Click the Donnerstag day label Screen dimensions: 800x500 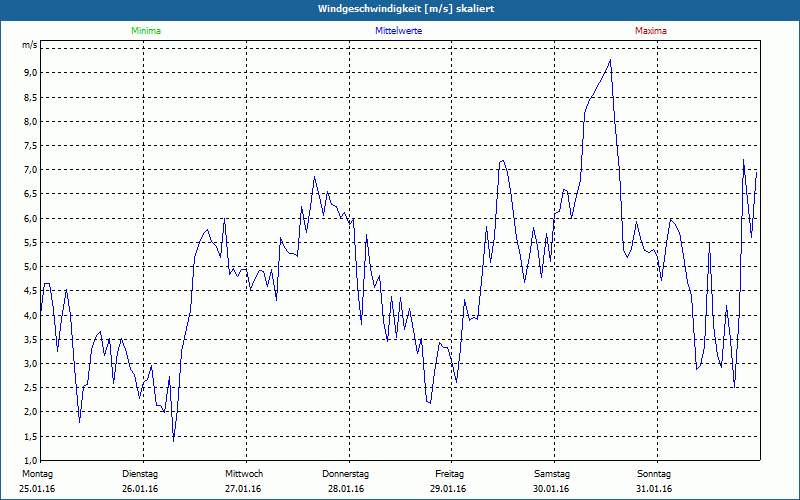tap(345, 474)
